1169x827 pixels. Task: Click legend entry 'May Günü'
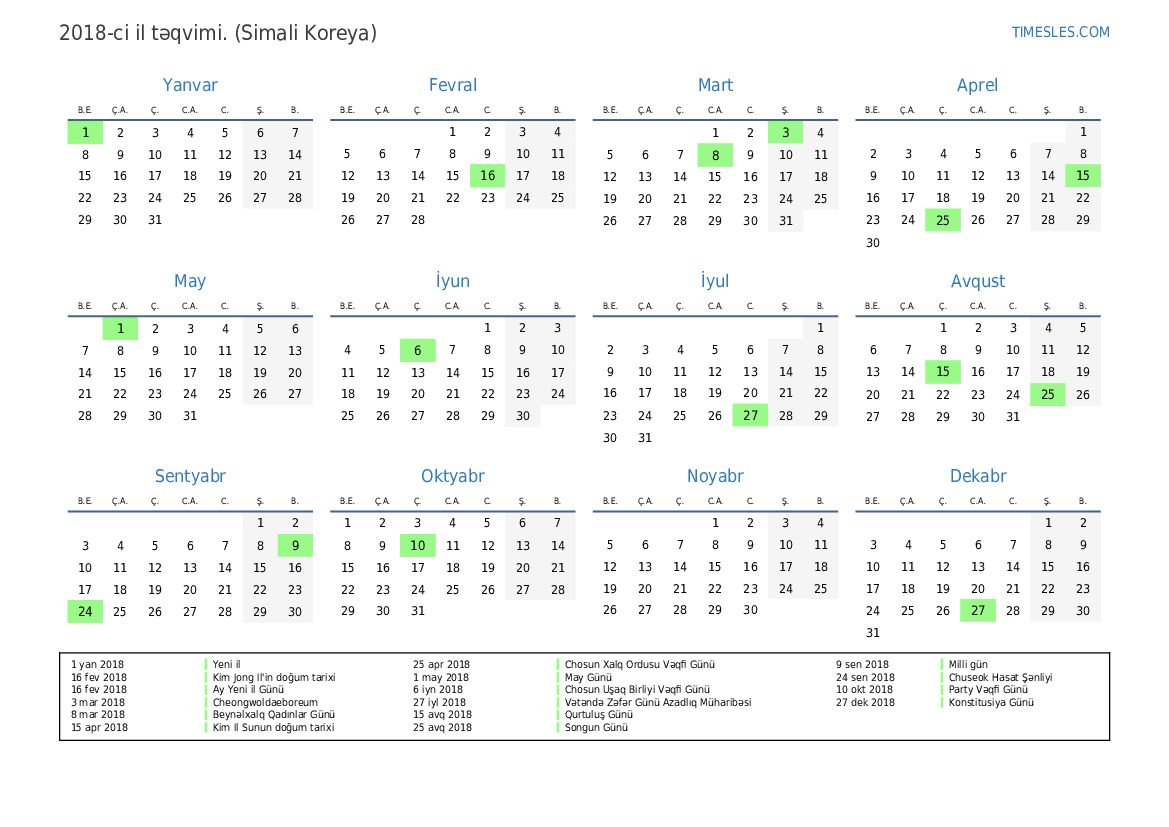[x=588, y=677]
